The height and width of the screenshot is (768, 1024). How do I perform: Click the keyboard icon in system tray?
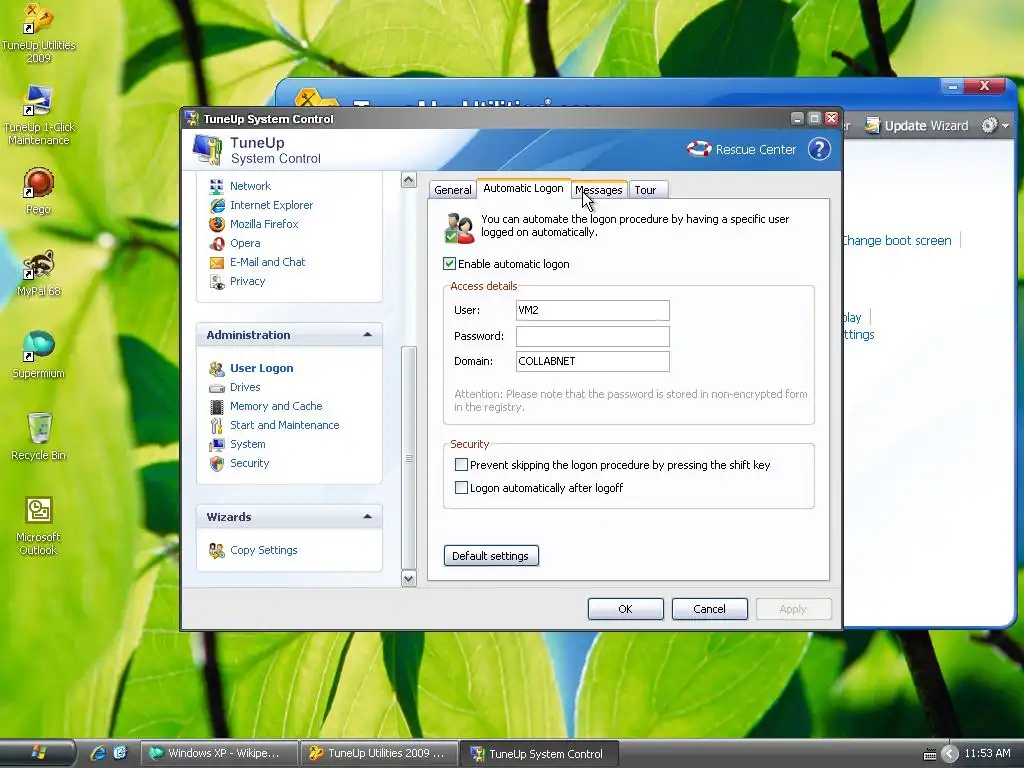[x=930, y=755]
